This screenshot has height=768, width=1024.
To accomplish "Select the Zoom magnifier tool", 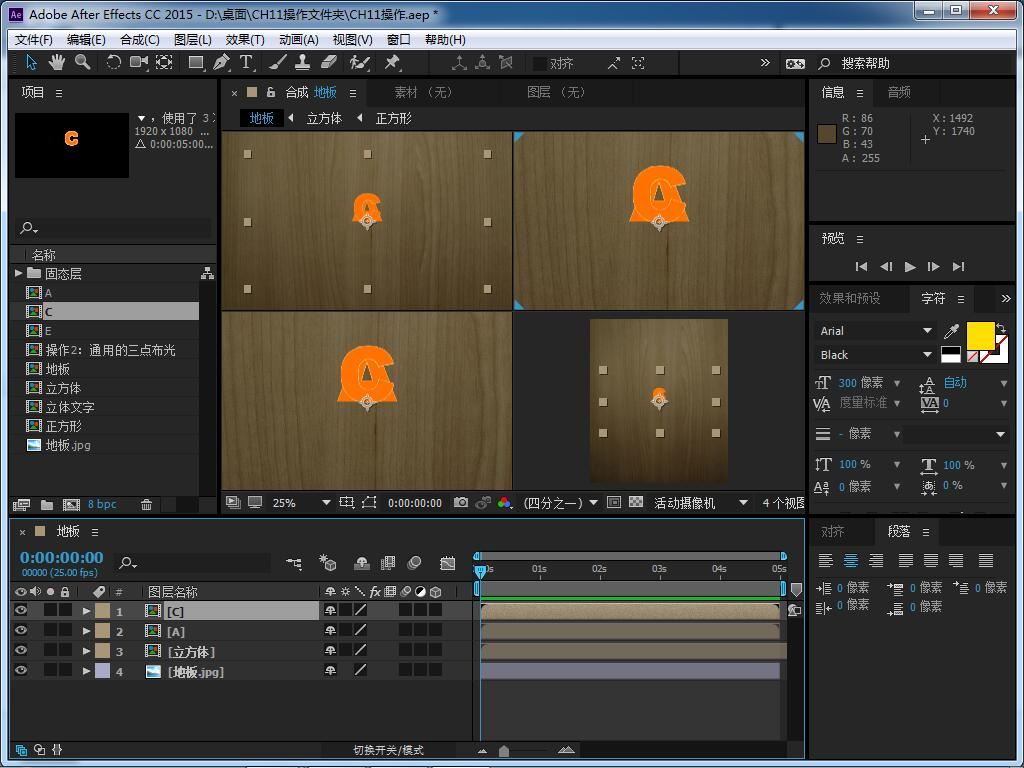I will point(82,63).
